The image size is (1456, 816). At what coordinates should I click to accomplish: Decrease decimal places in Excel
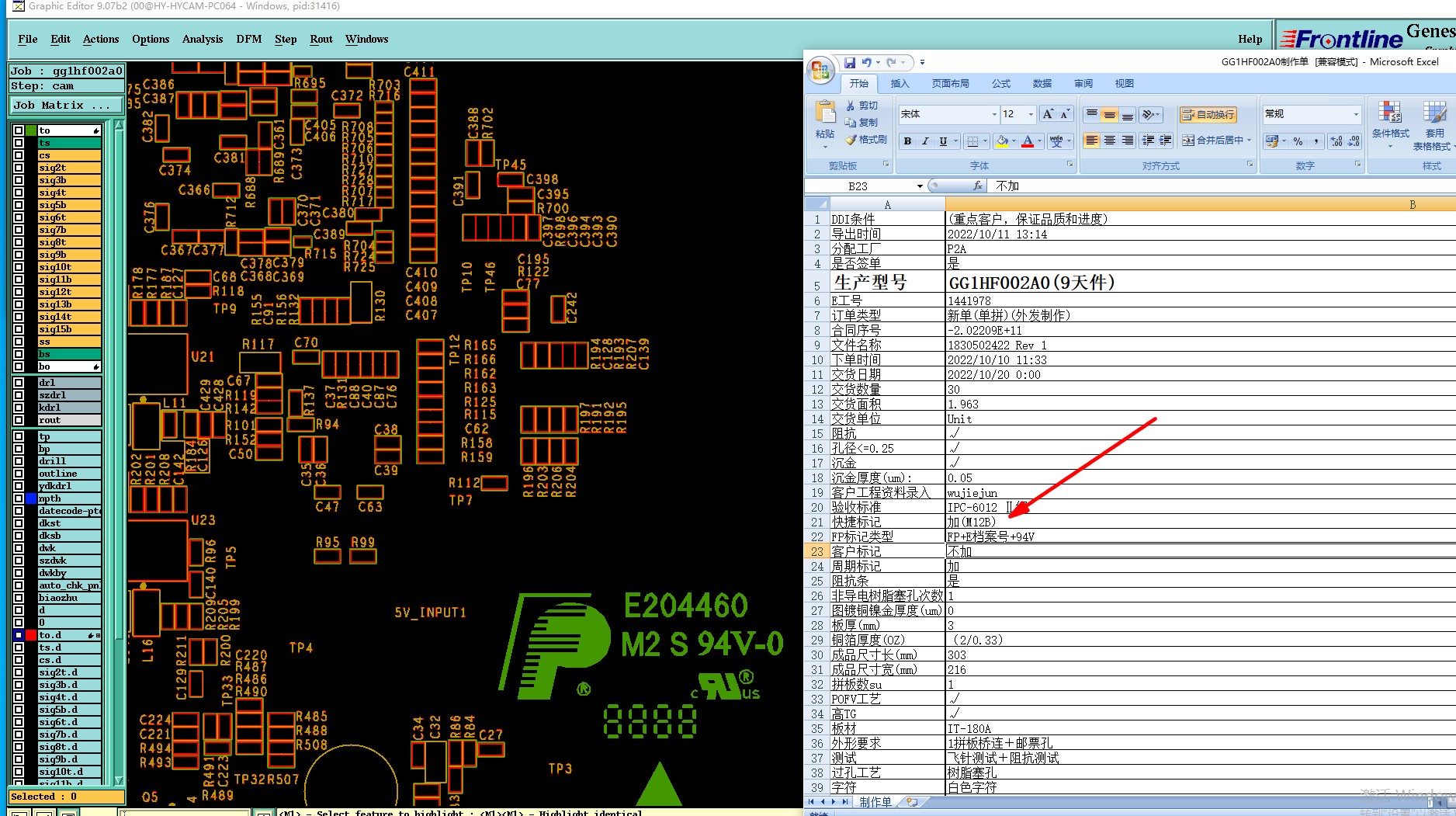[1354, 141]
